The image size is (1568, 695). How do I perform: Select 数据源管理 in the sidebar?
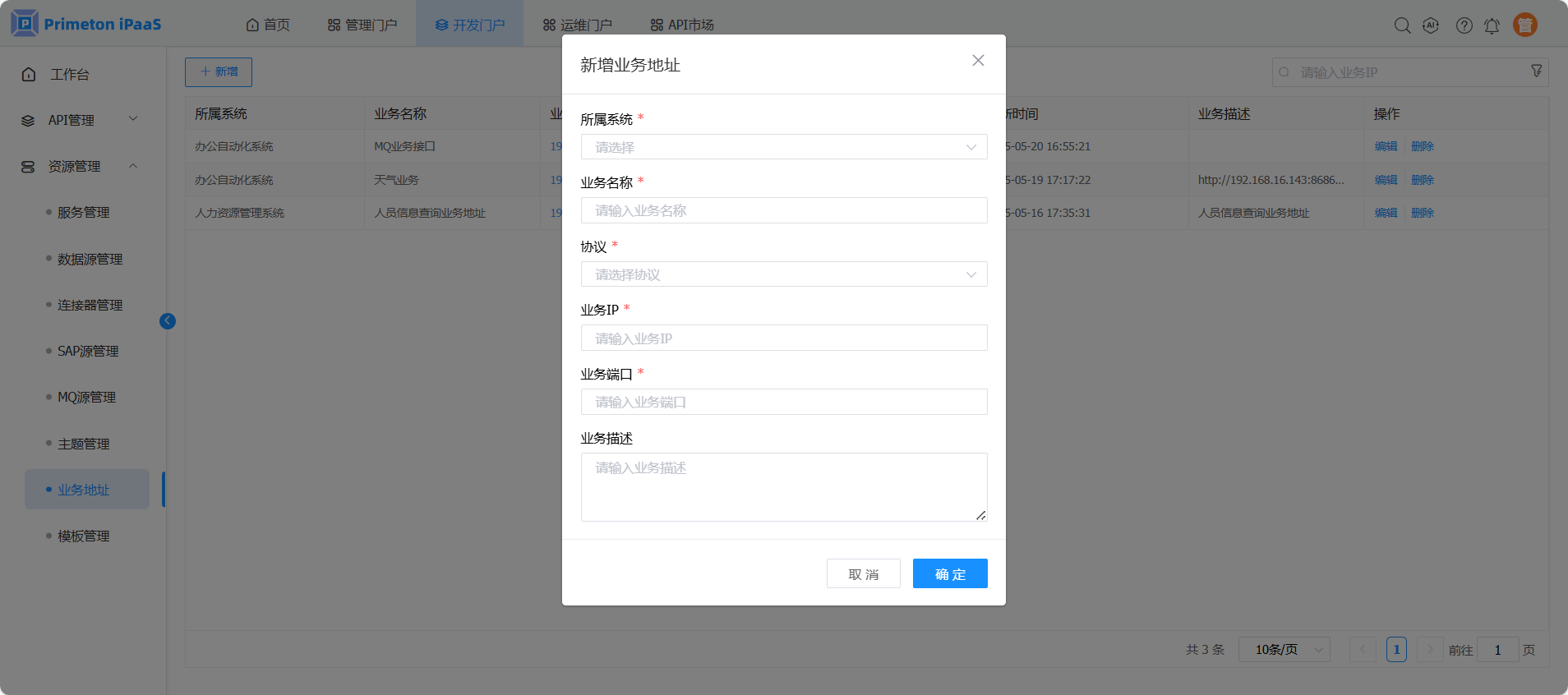click(x=90, y=259)
